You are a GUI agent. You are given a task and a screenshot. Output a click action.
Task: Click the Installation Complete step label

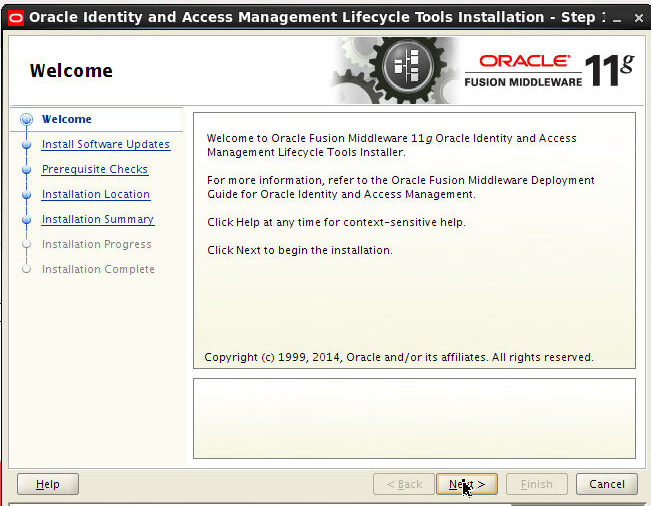point(98,269)
